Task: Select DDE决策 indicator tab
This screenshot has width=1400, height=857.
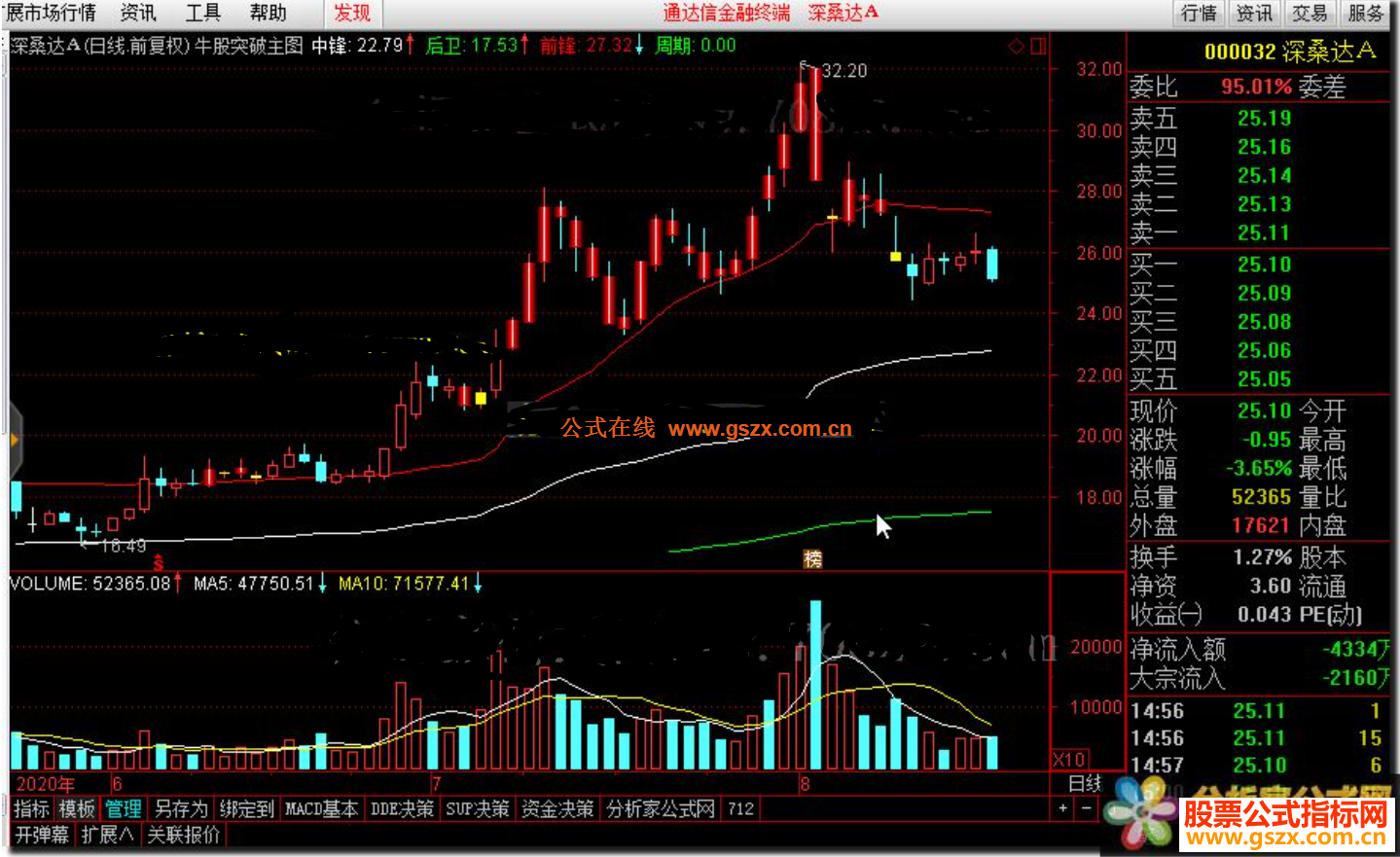Action: coord(402,808)
